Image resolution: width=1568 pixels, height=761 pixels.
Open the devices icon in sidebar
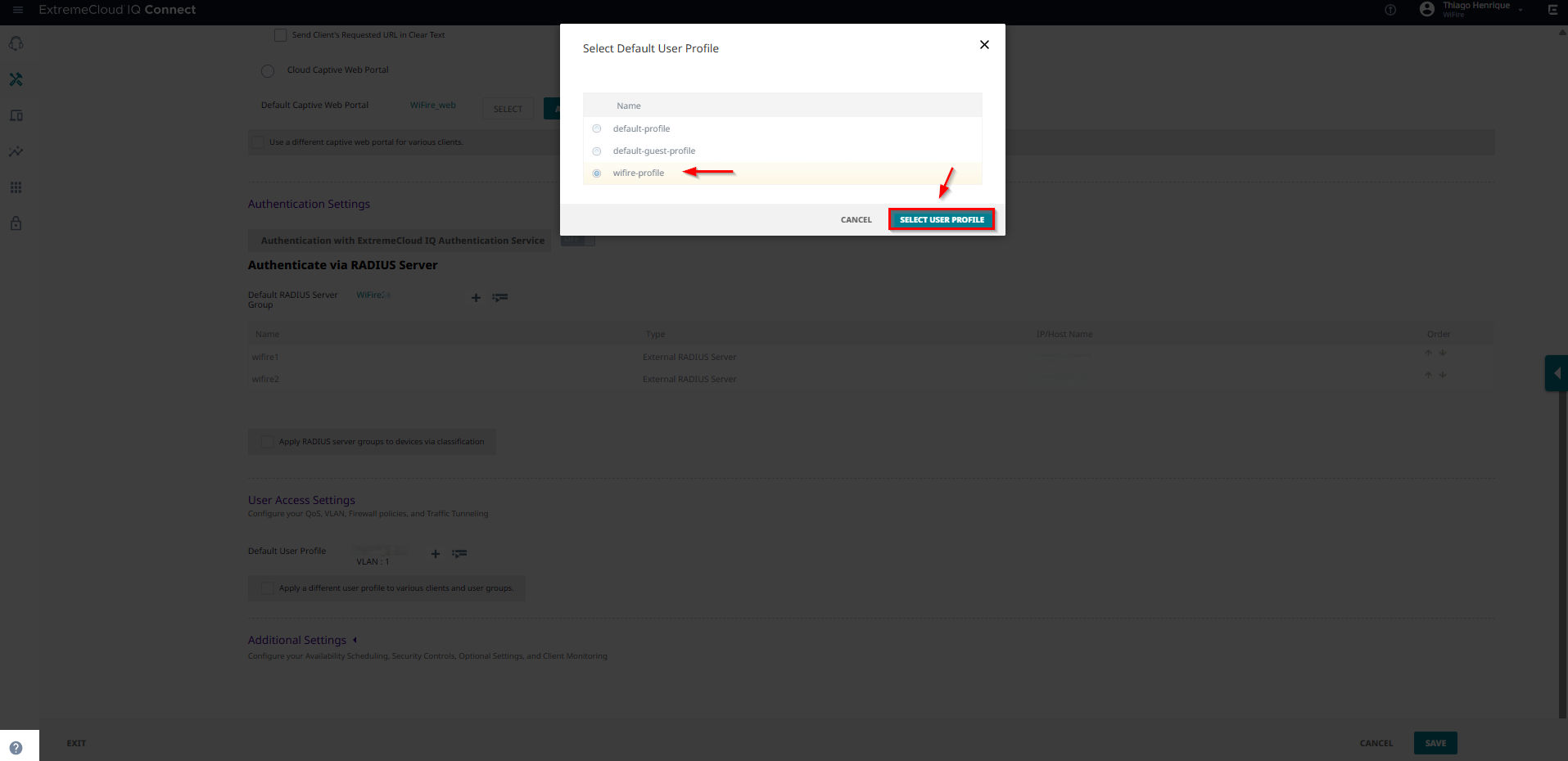tap(16, 115)
